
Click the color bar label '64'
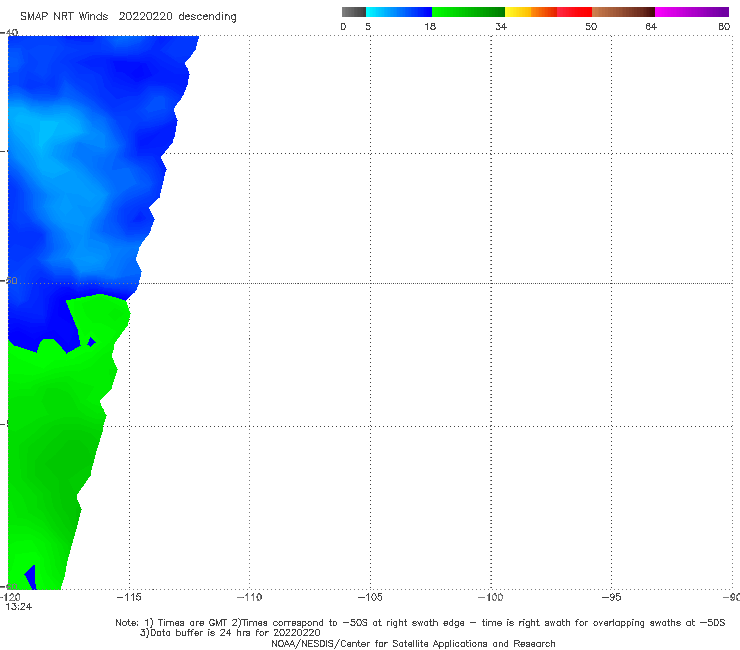click(651, 26)
